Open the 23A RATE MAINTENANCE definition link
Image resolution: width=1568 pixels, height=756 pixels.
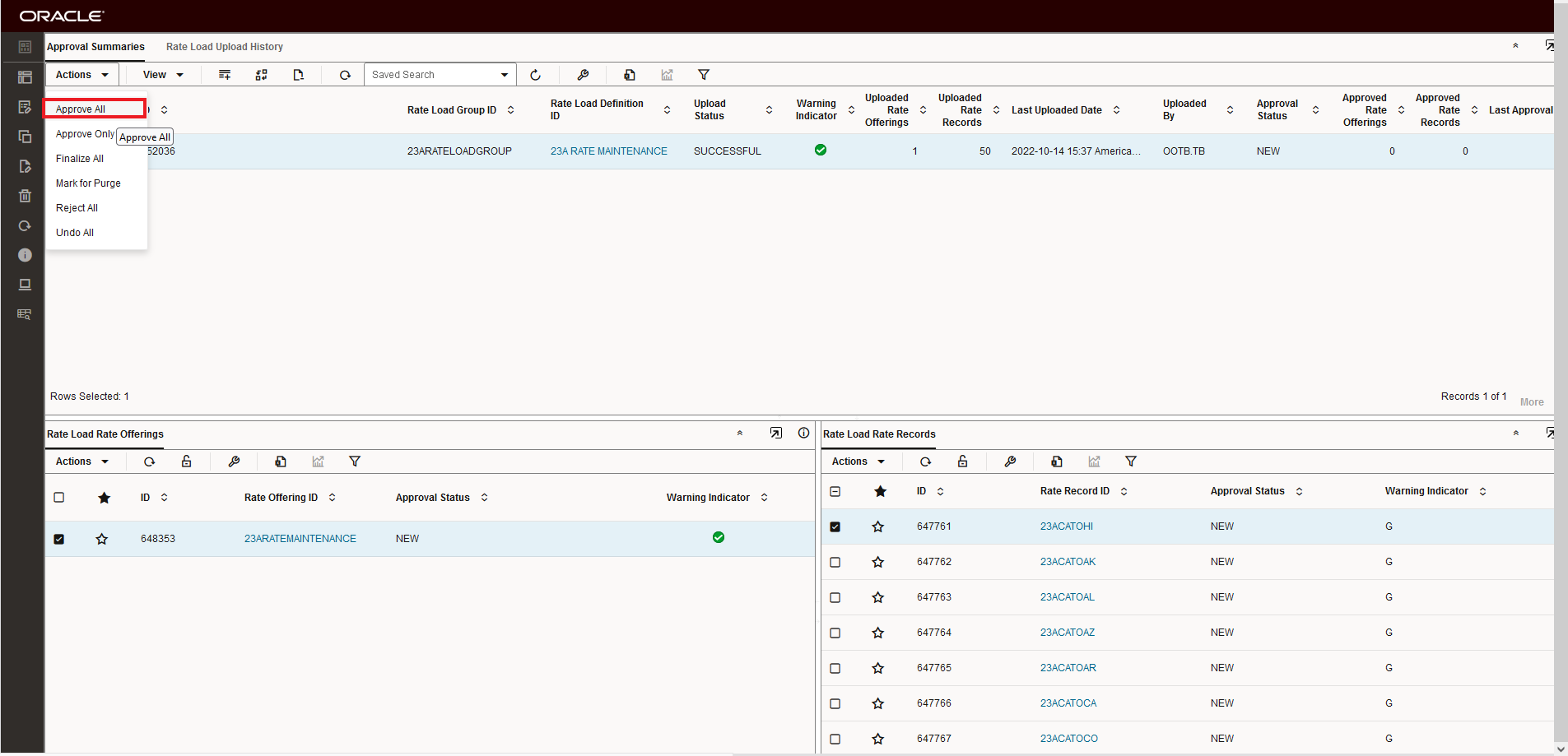[608, 151]
